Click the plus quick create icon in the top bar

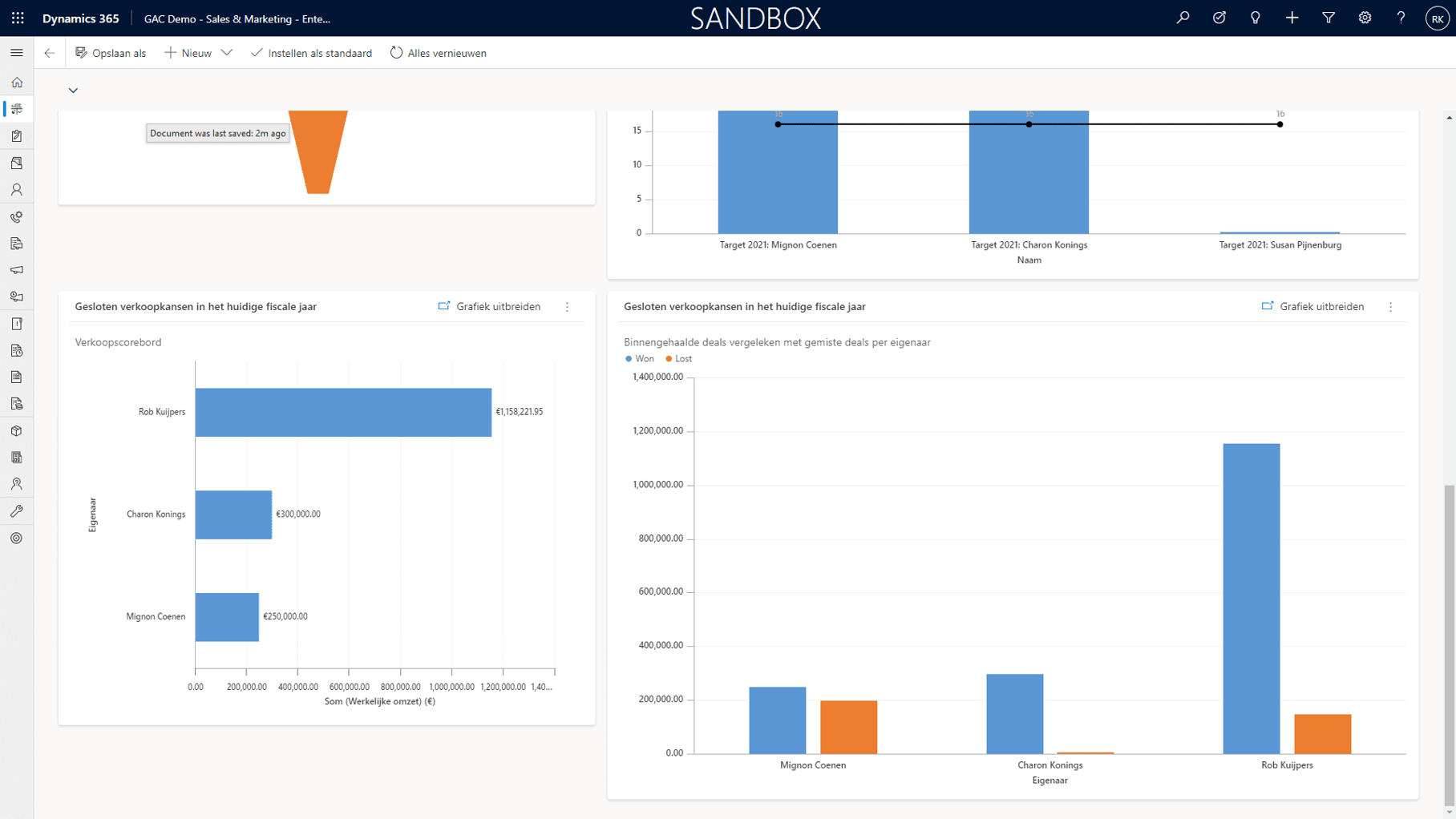coord(1292,18)
